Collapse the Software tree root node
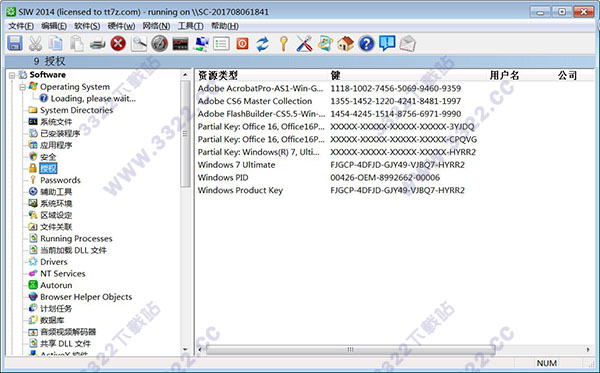Viewport: 600px width, 373px height. coord(12,75)
